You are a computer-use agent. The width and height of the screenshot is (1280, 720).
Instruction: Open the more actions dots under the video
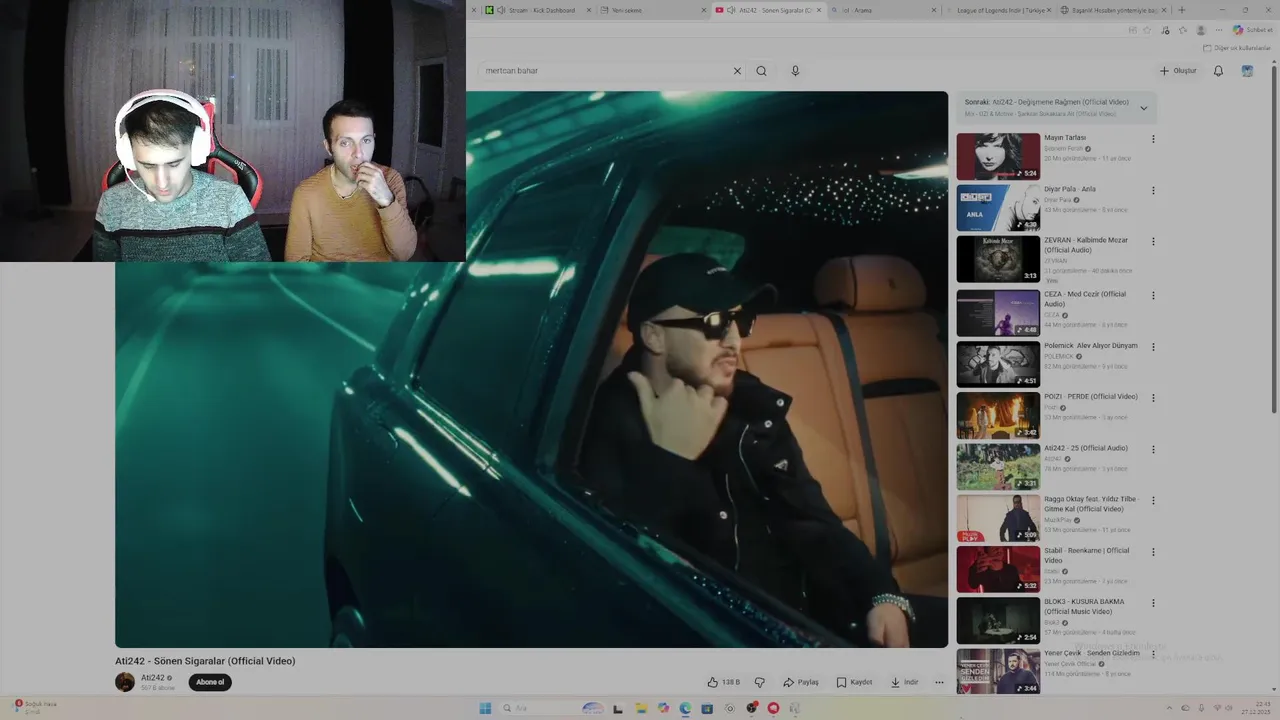939,682
